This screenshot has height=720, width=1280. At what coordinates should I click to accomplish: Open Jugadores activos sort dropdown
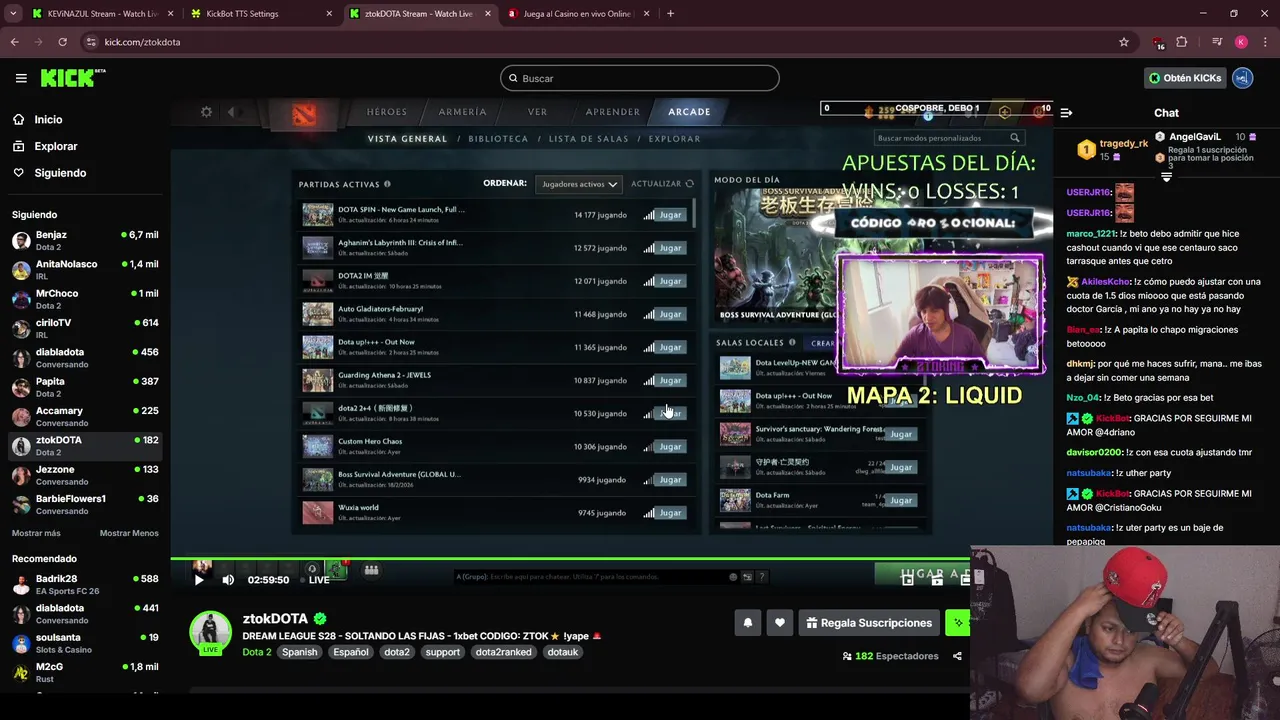tap(579, 184)
